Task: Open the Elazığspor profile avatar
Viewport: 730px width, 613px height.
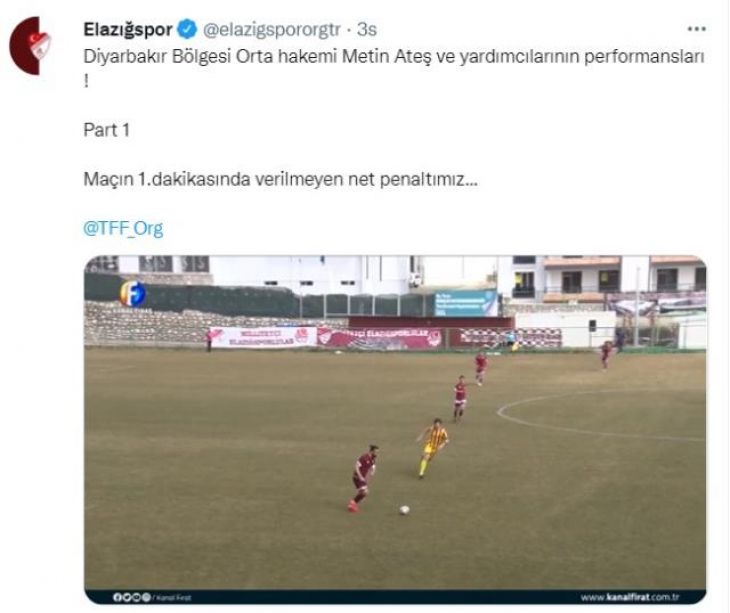Action: pos(30,45)
